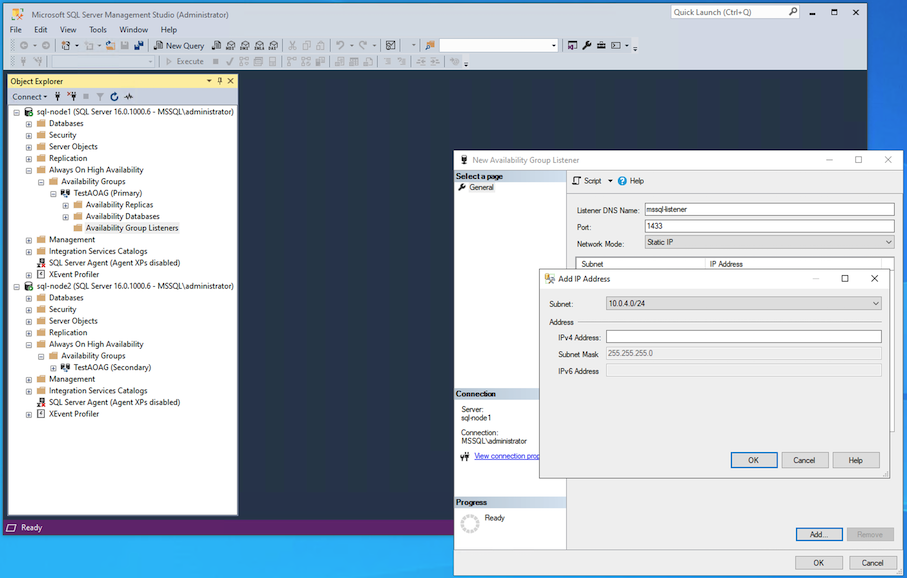This screenshot has width=907, height=578.
Task: Open the Help menu in menu bar
Action: point(169,30)
